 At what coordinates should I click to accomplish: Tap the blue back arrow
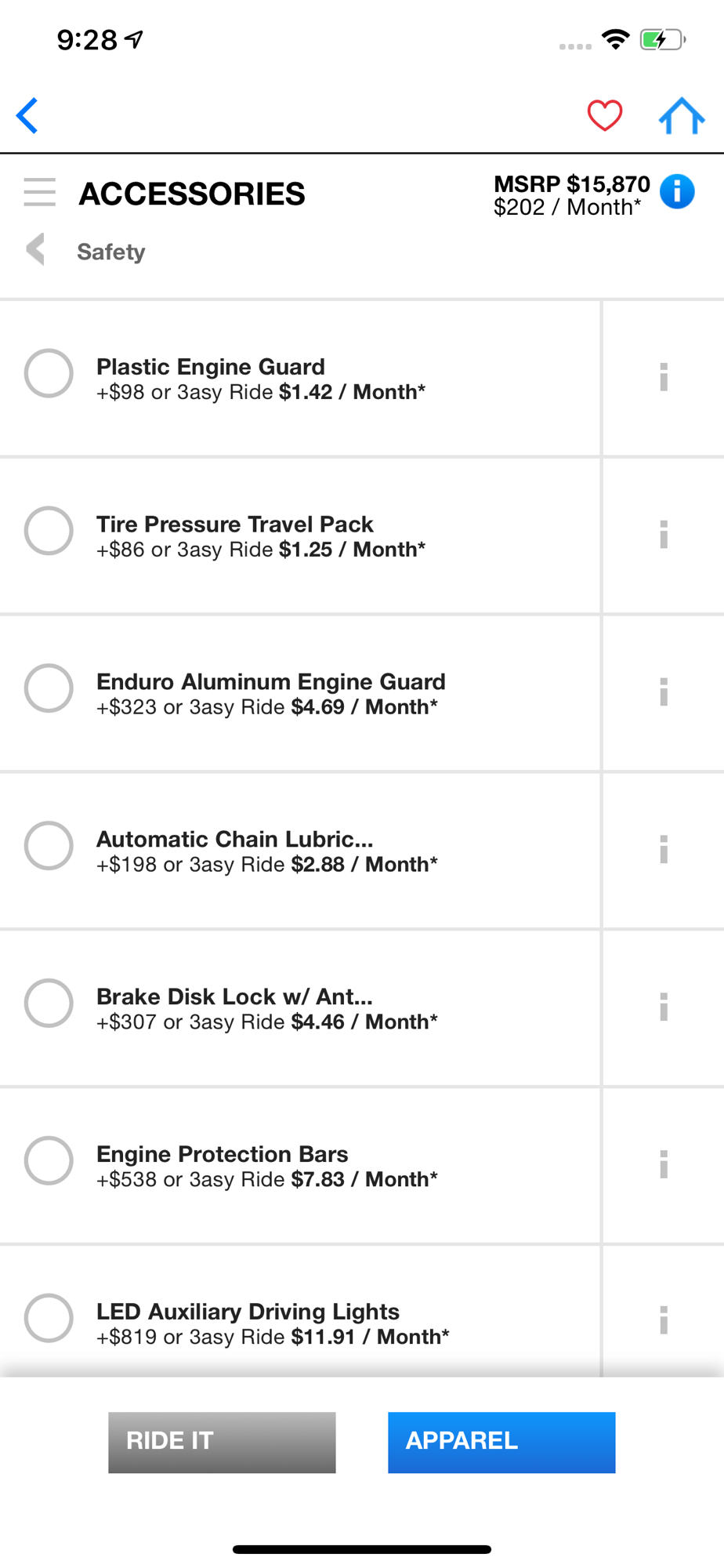(x=28, y=116)
